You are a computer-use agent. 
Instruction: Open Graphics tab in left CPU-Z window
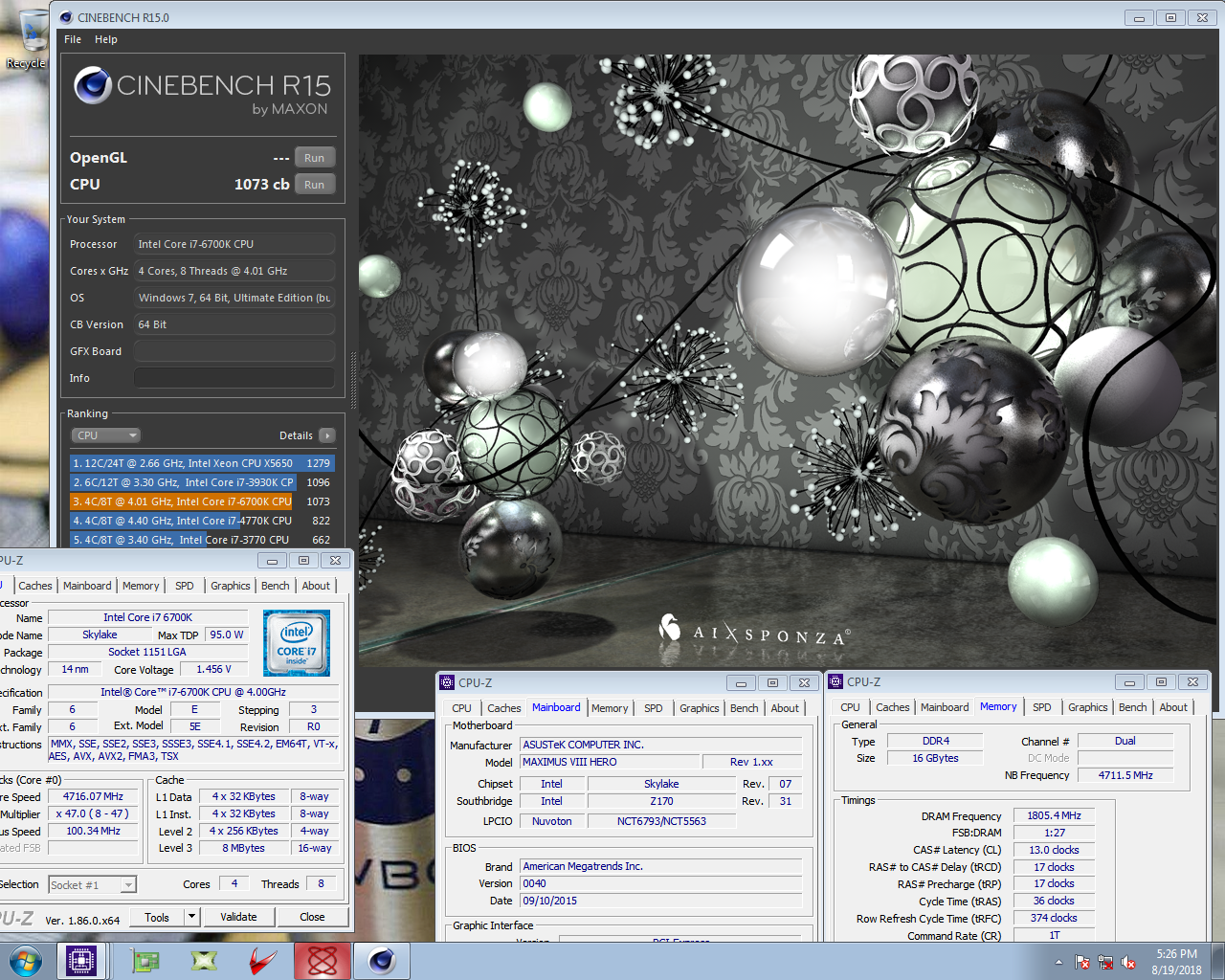pyautogui.click(x=231, y=586)
